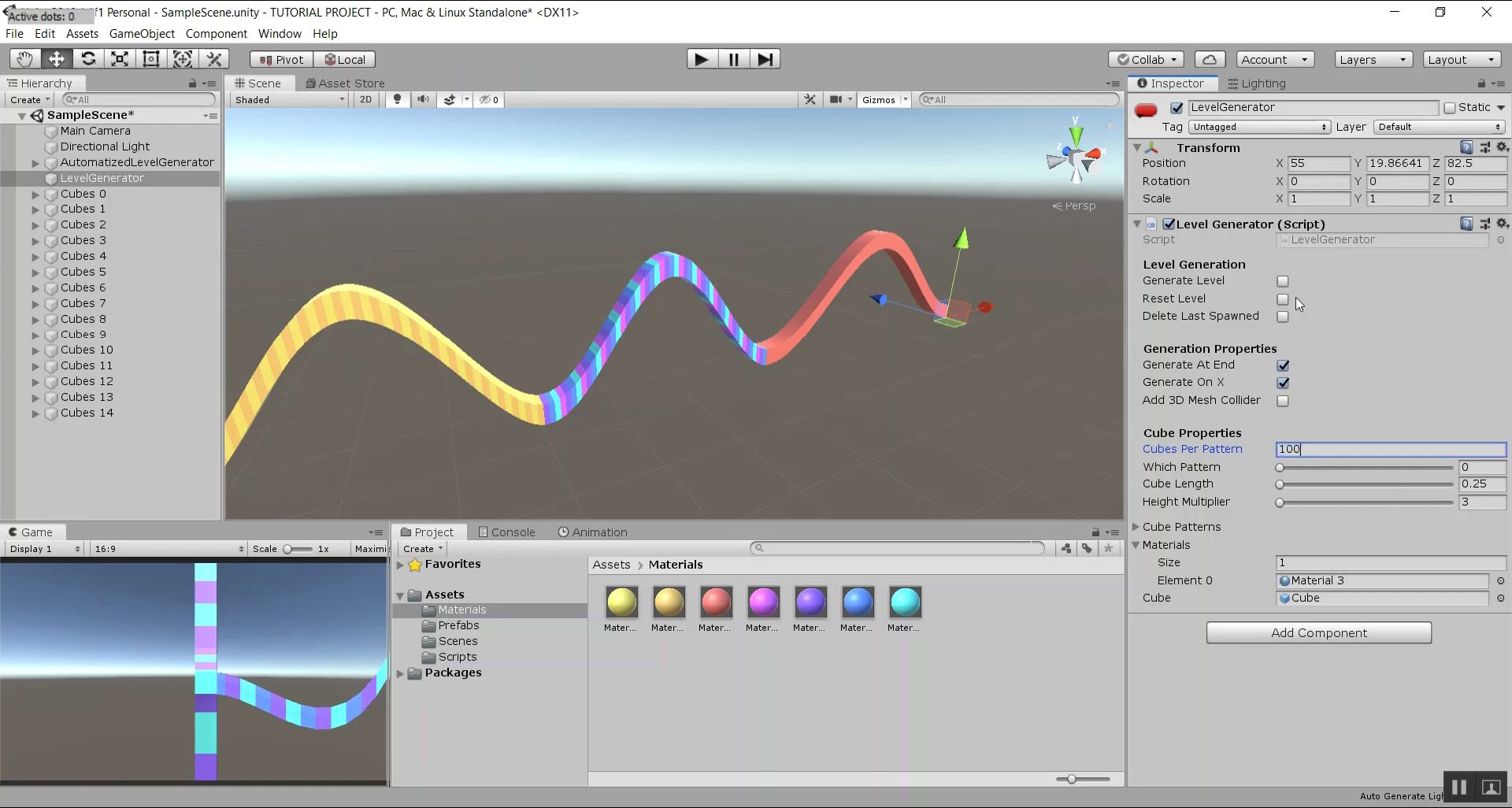Open the Shaded draw mode dropdown
1512x808 pixels.
(x=289, y=99)
